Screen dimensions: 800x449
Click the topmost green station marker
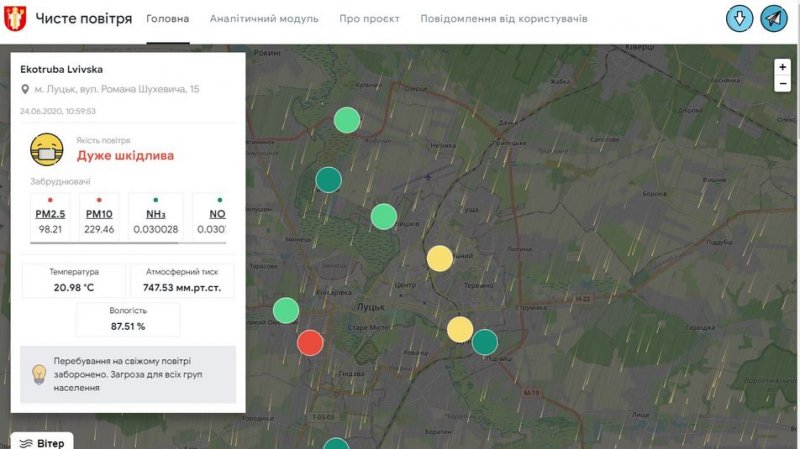point(347,121)
